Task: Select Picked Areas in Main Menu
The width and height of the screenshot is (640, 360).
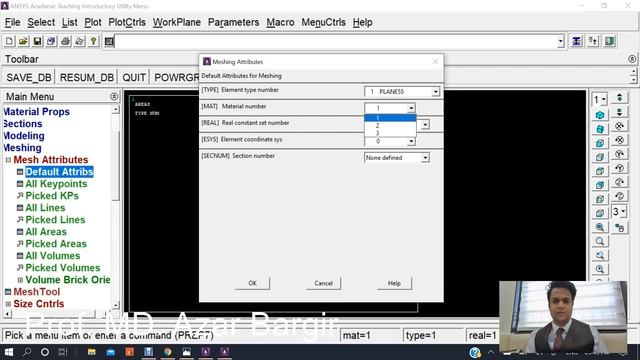Action: click(56, 244)
